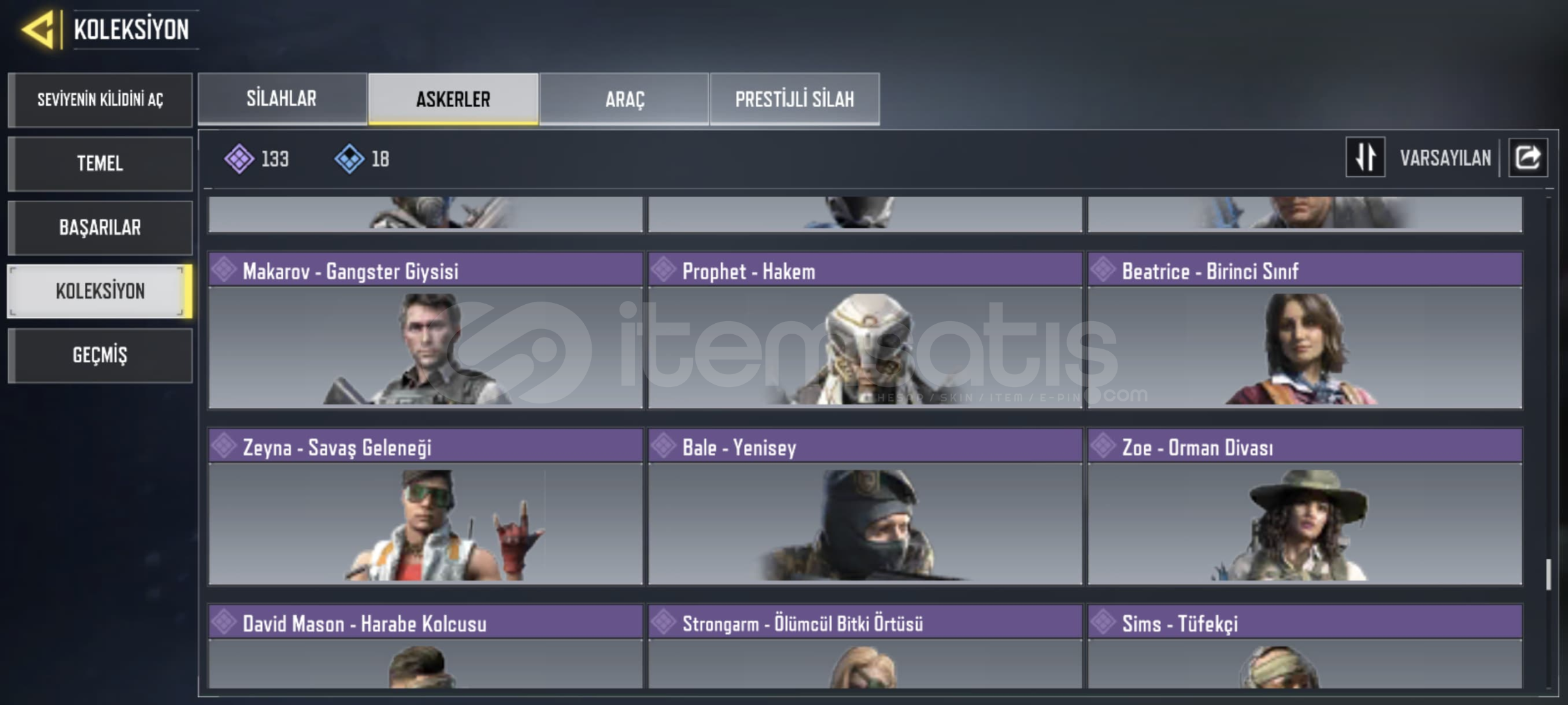Select the Prophet - Hakem skin card
This screenshot has width=1568, height=705.
point(865,330)
